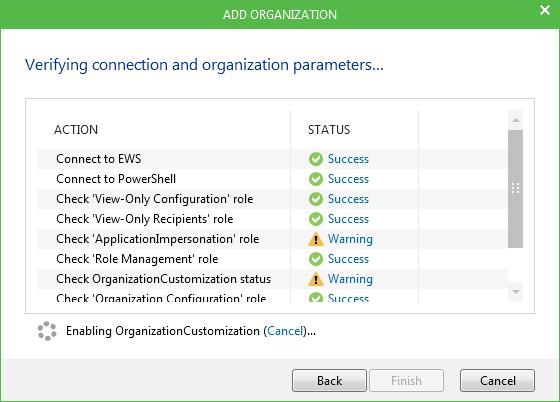Viewport: 560px width, 402px height.
Task: Open Success status of 'Role Management' role
Action: (348, 259)
